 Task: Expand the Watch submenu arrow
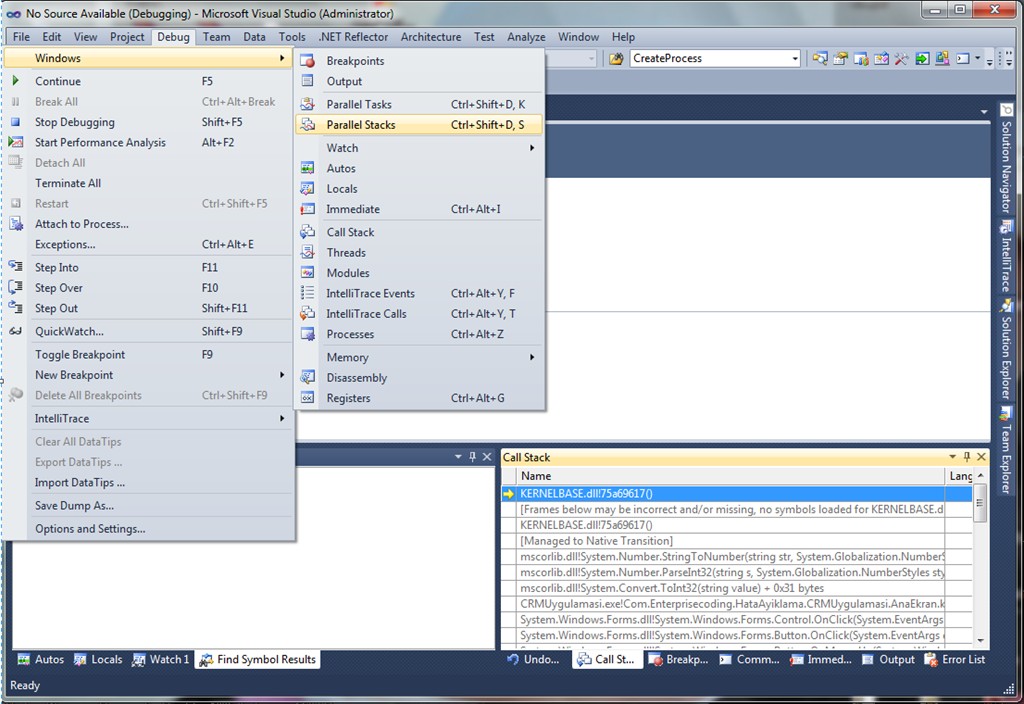pyautogui.click(x=532, y=148)
